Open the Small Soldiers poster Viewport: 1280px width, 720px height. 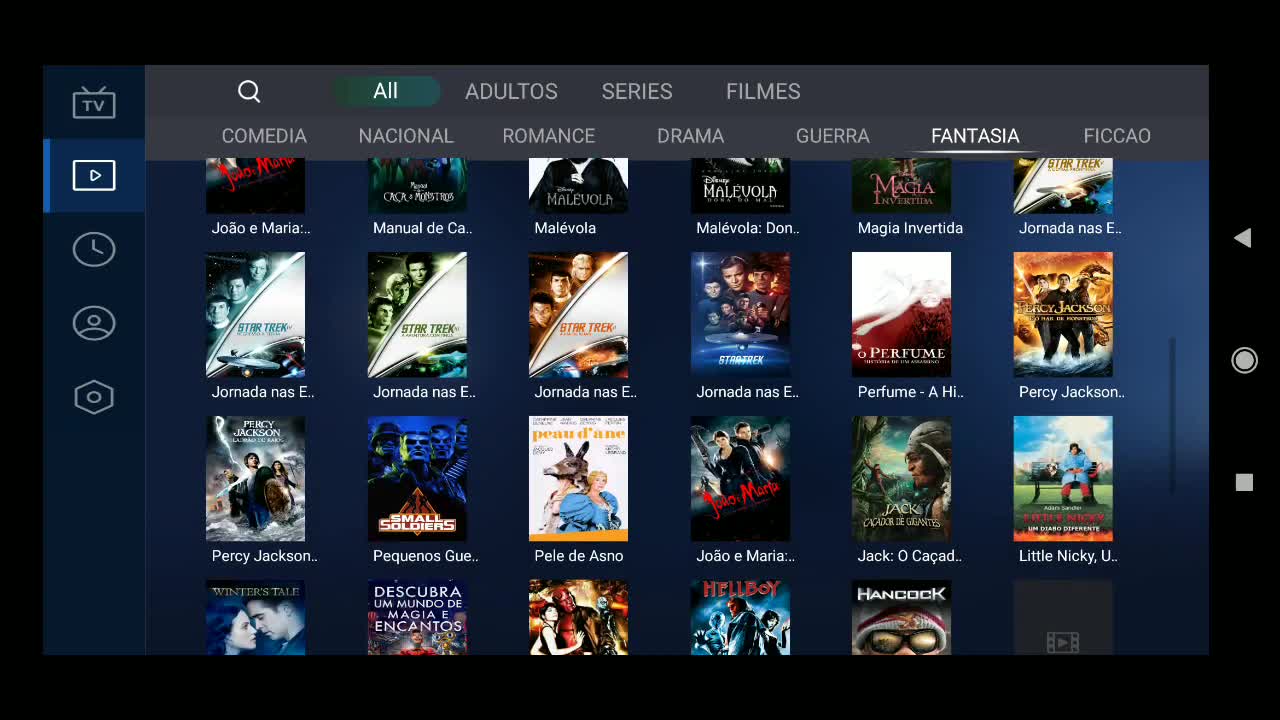tap(417, 479)
